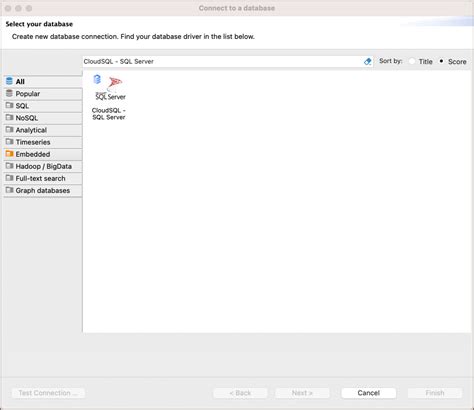Click the orange Embedded folder icon
The width and height of the screenshot is (474, 410).
coord(9,154)
